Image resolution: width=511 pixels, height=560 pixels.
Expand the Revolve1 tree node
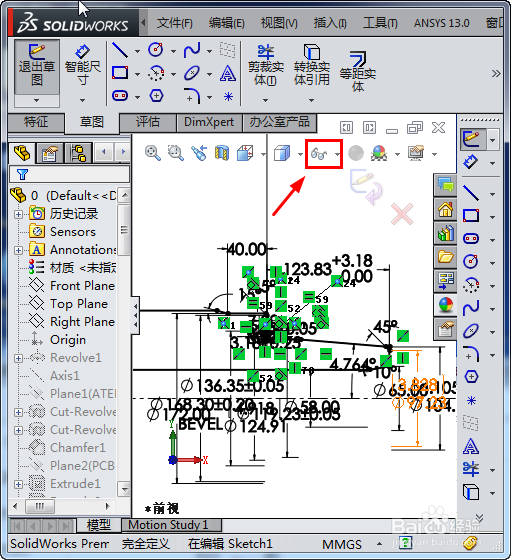pos(18,358)
